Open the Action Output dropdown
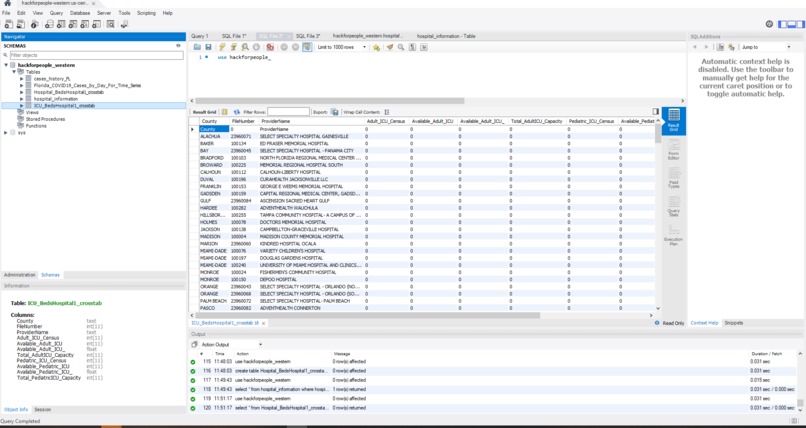 [x=230, y=344]
